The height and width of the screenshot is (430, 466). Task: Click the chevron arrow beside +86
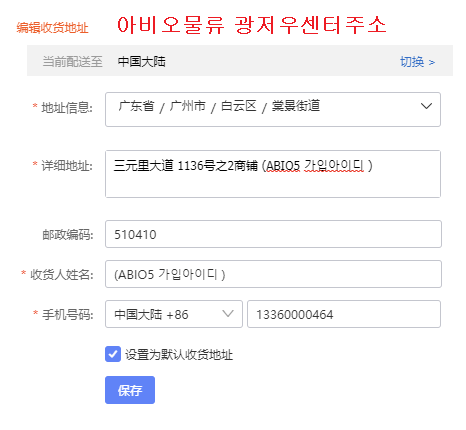[x=228, y=313]
